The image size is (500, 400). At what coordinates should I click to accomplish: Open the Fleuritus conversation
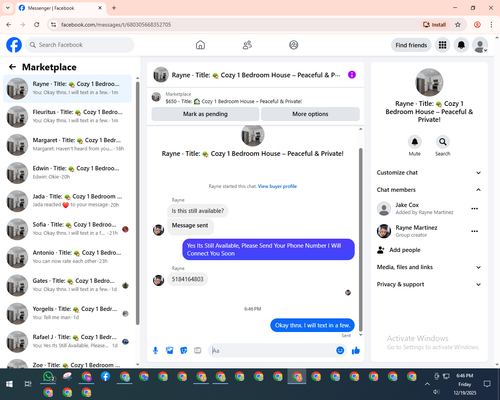68,117
